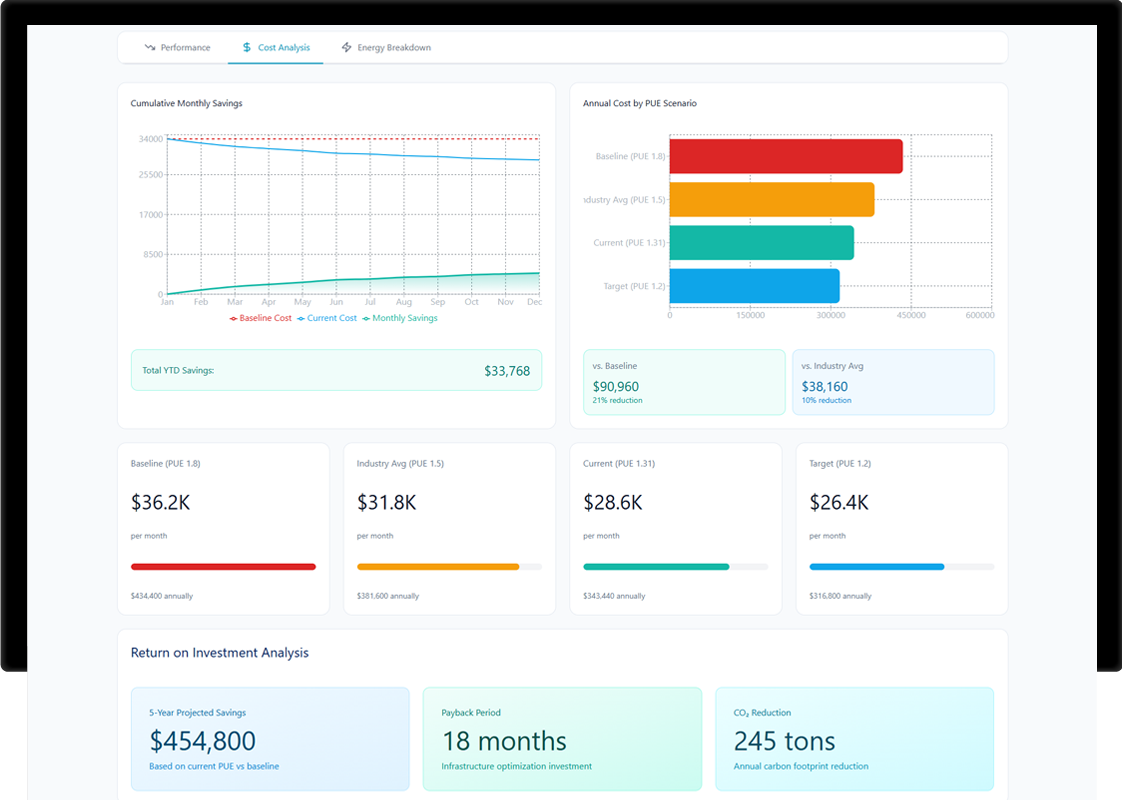Select the orange Industry Avg bar in the chart
This screenshot has width=1122, height=800.
(770, 199)
